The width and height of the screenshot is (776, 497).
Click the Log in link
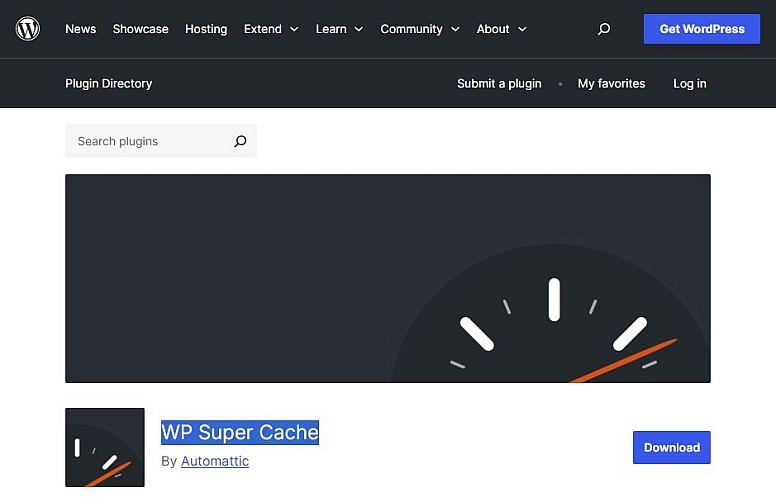689,84
